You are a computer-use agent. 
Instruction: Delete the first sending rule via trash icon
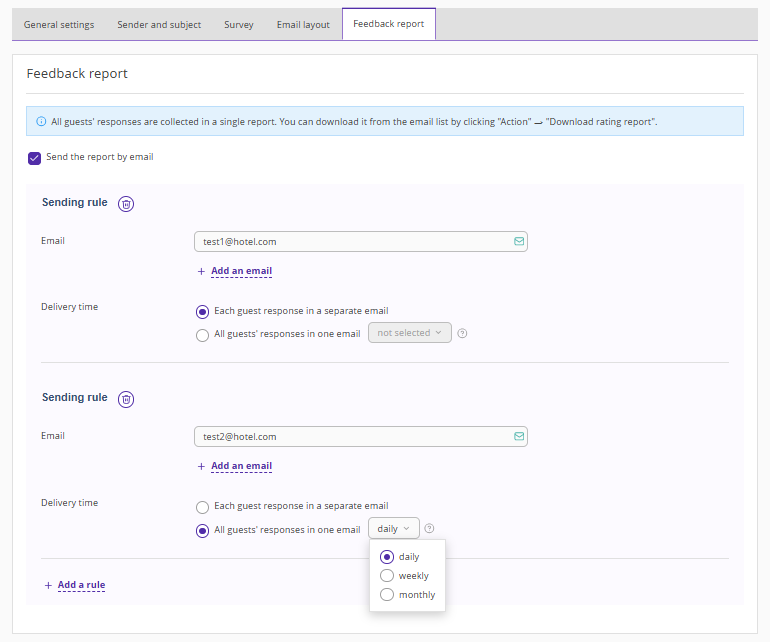126,204
